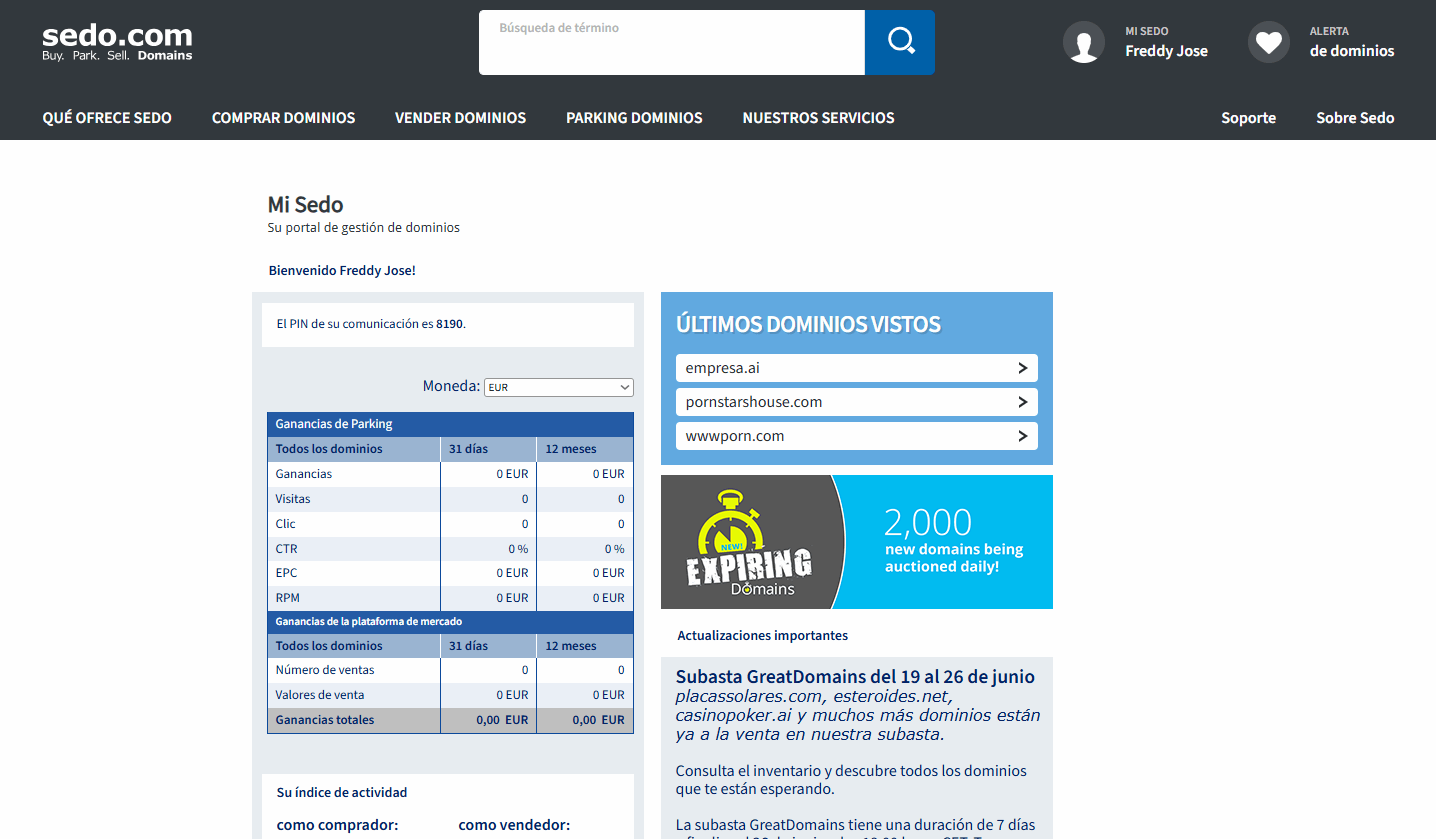Screen dimensions: 1436x839
Task: Click the EPC row label
Action: (286, 573)
